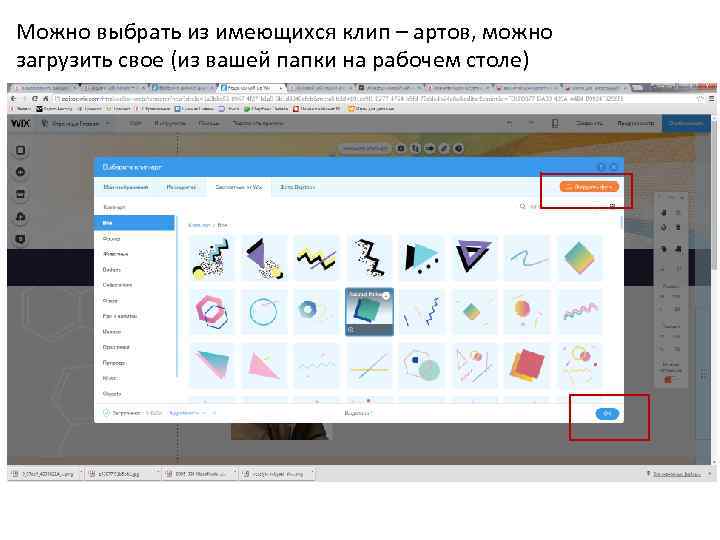Image resolution: width=720 pixels, height=540 pixels.
Task: Choose the blue triangle with black dots clipart
Action: pos(422,259)
